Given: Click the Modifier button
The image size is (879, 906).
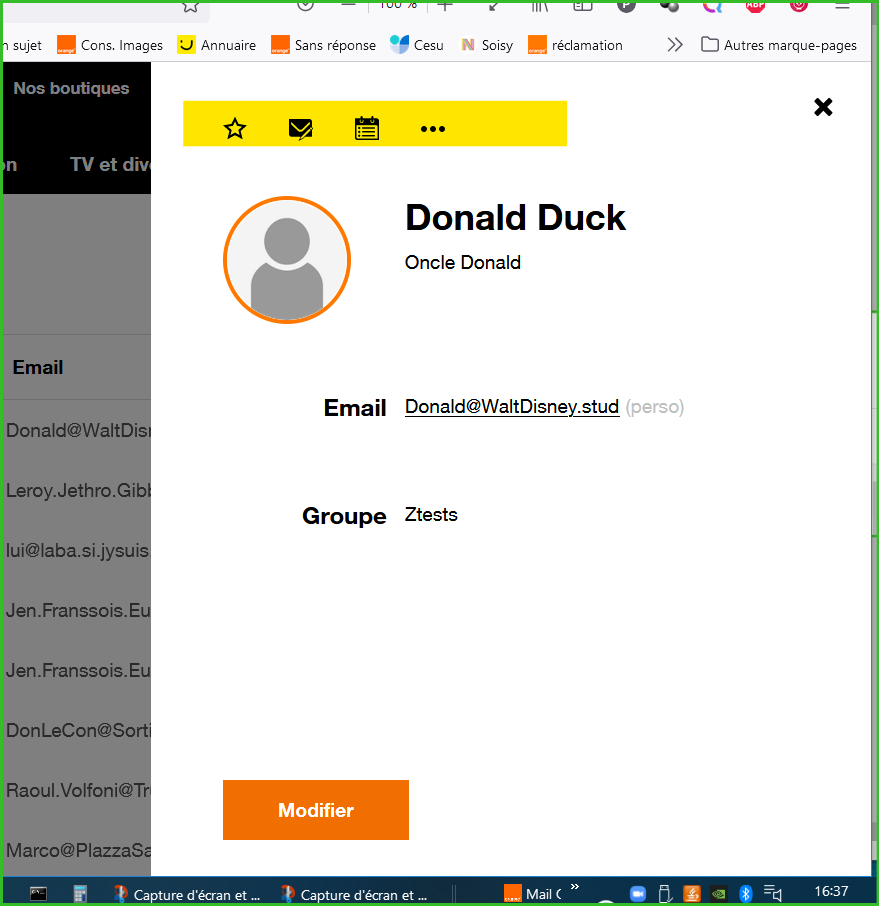Looking at the screenshot, I should (316, 810).
